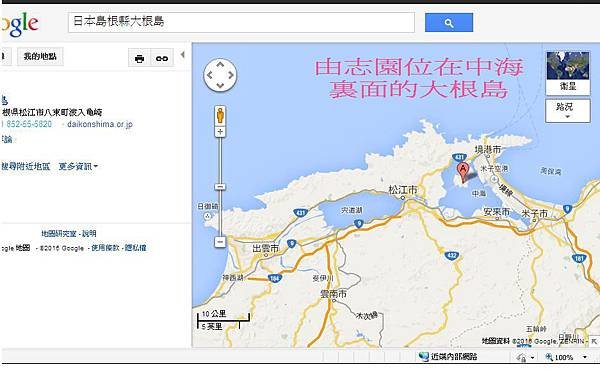
Task: Open the 路況 traffic dropdown
Action: (x=567, y=111)
